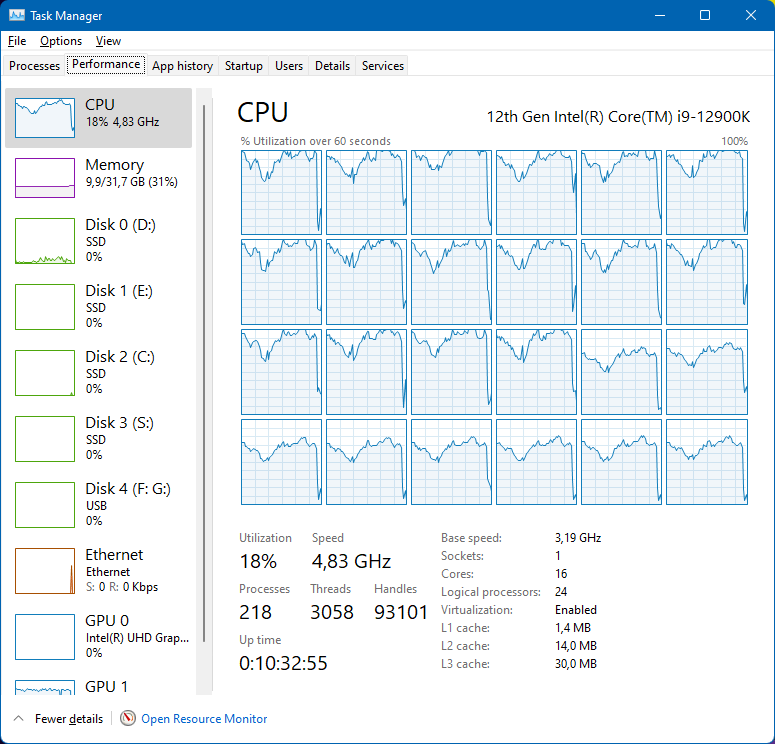The width and height of the screenshot is (775, 744).
Task: Switch to the App history tab
Action: (x=182, y=66)
